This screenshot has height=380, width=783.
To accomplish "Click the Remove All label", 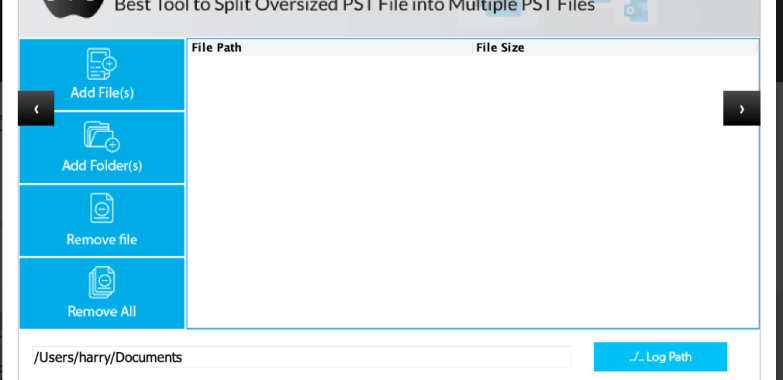I will (x=102, y=312).
